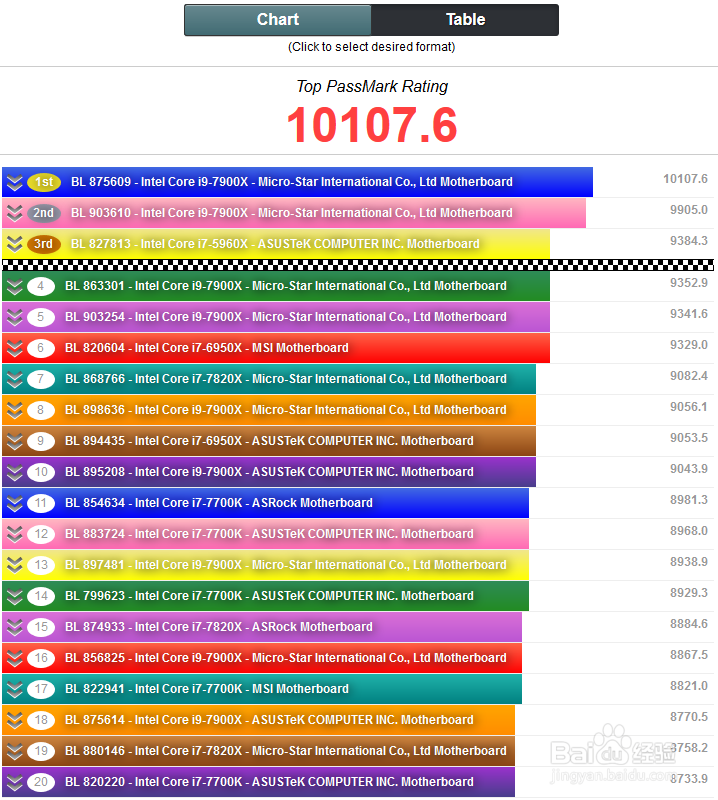The image size is (718, 800).
Task: Select the score 8733.9
Action: (689, 780)
